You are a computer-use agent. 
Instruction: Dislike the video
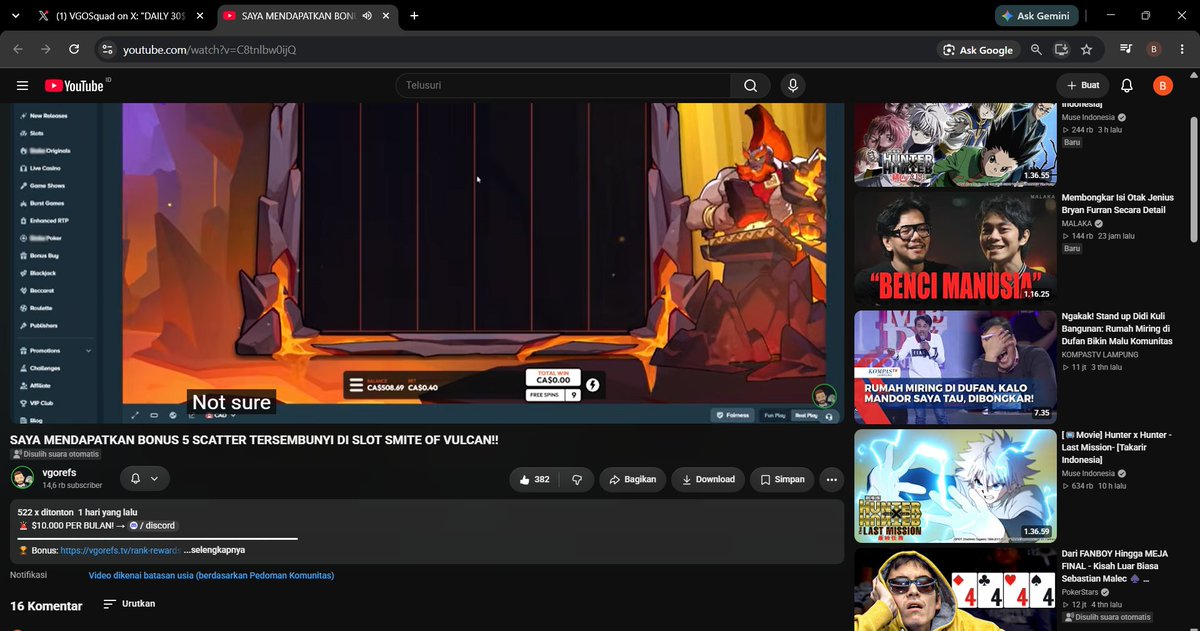tap(577, 480)
